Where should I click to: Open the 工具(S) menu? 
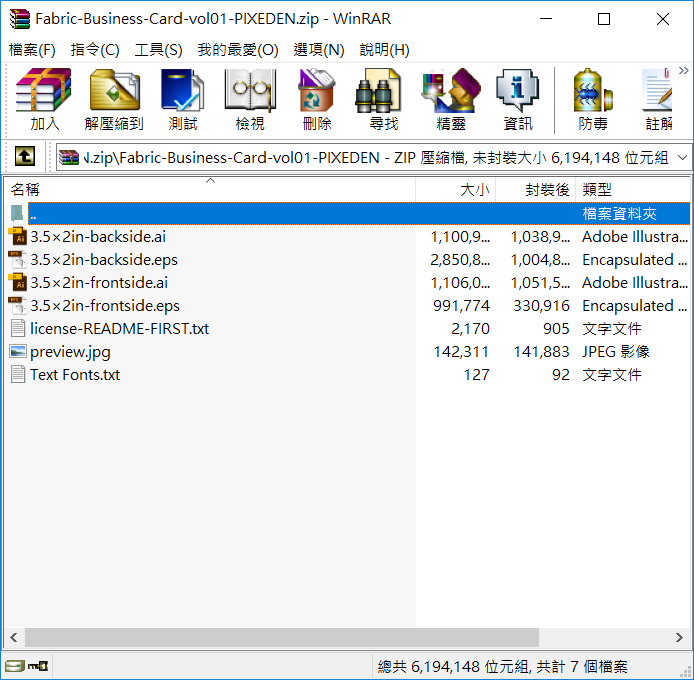pyautogui.click(x=158, y=50)
